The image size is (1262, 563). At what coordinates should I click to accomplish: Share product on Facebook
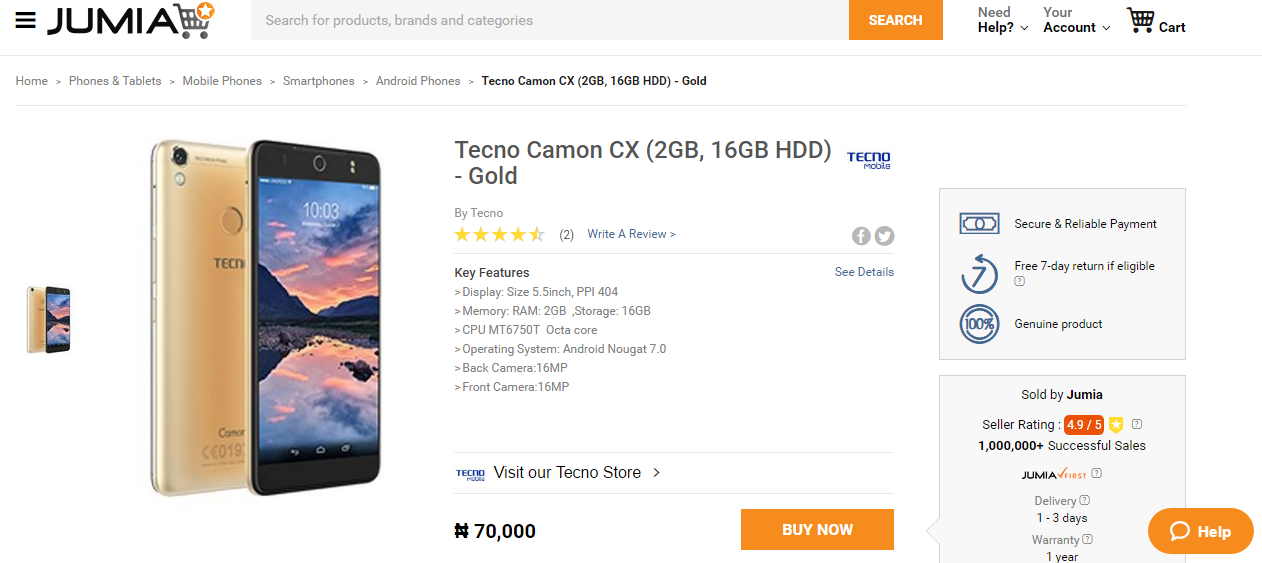coord(861,236)
